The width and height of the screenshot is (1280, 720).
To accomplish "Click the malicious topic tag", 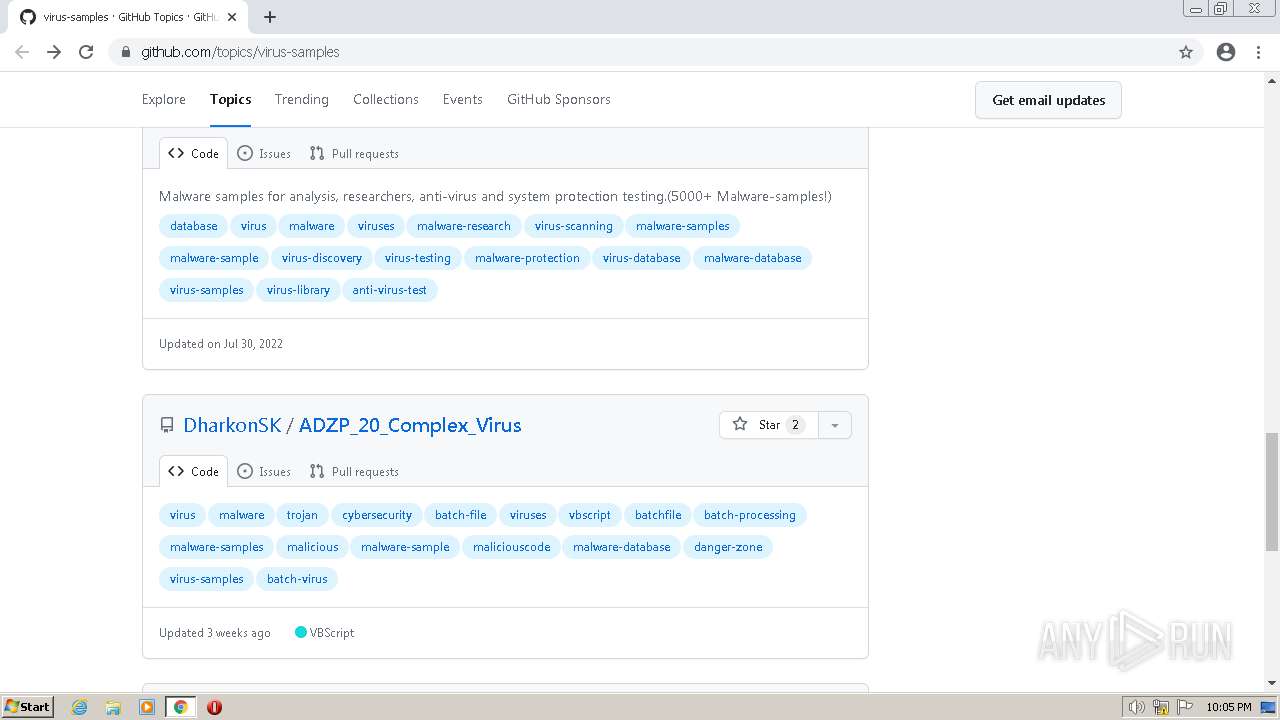I will [x=313, y=547].
